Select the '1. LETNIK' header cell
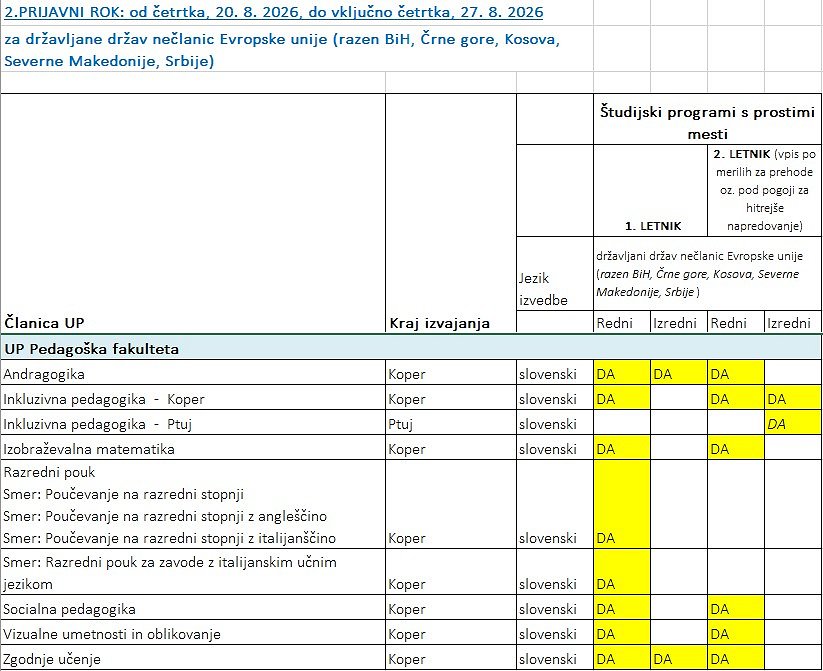This screenshot has height=671, width=823. [650, 191]
